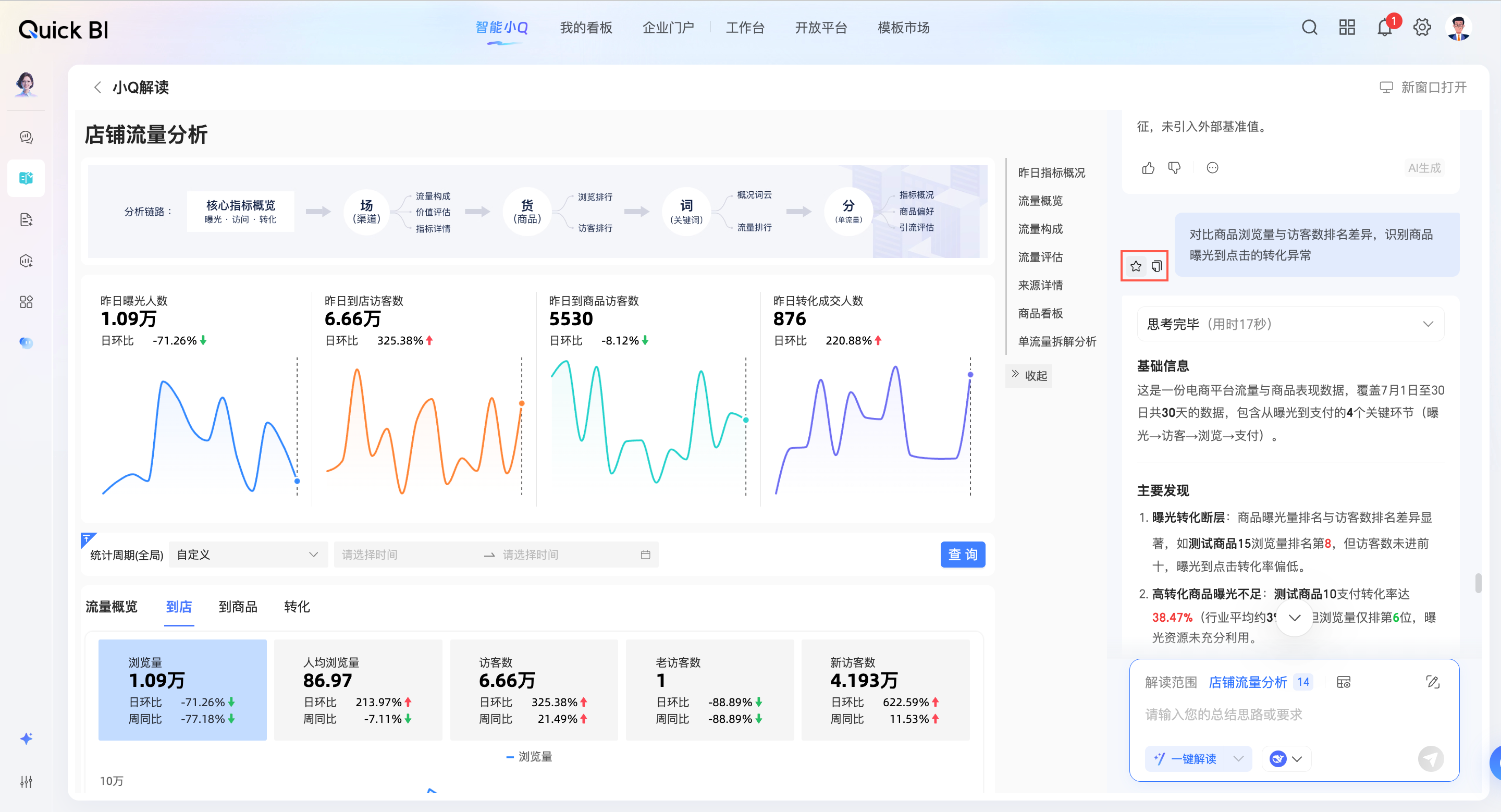1501x812 pixels.
Task: Open the document edit icon in left sidebar
Action: pos(26,219)
